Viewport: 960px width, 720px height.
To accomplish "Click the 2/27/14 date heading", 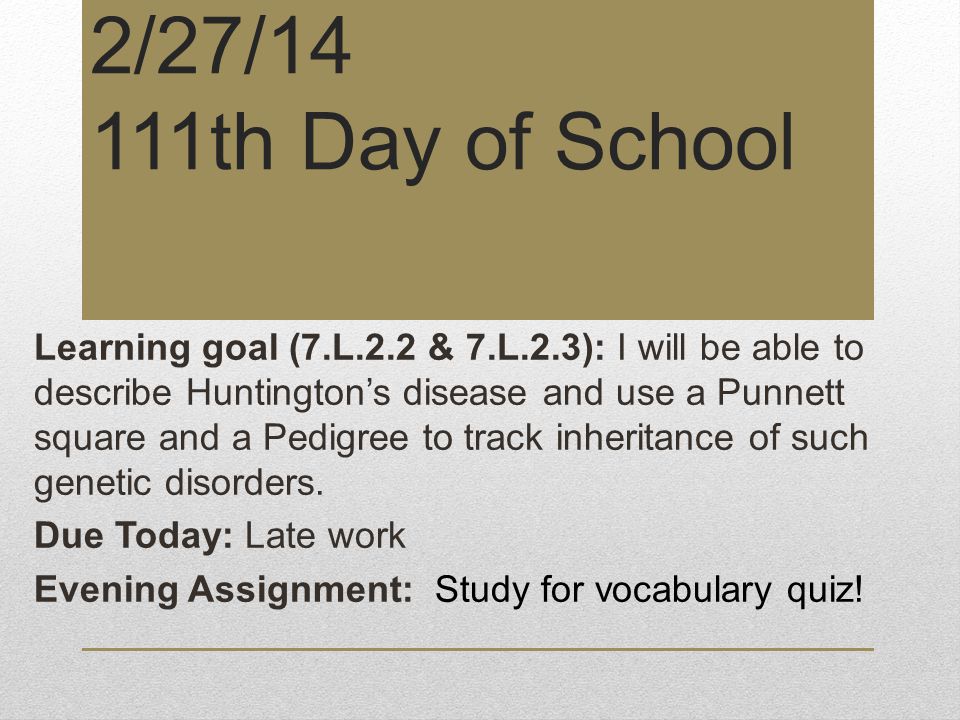I will [220, 47].
